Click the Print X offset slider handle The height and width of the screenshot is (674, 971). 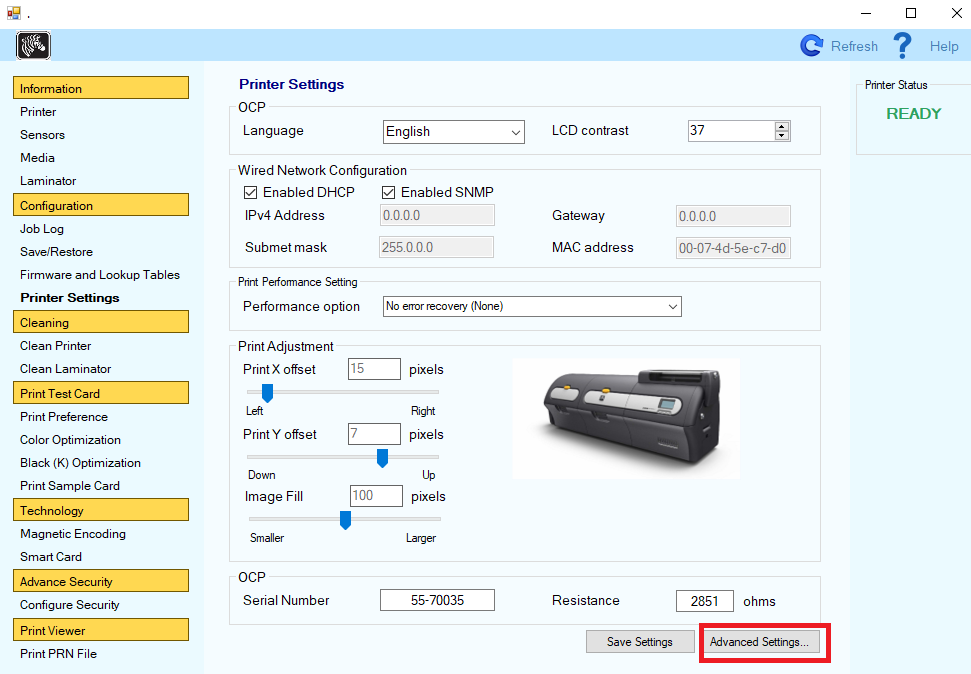point(266,392)
